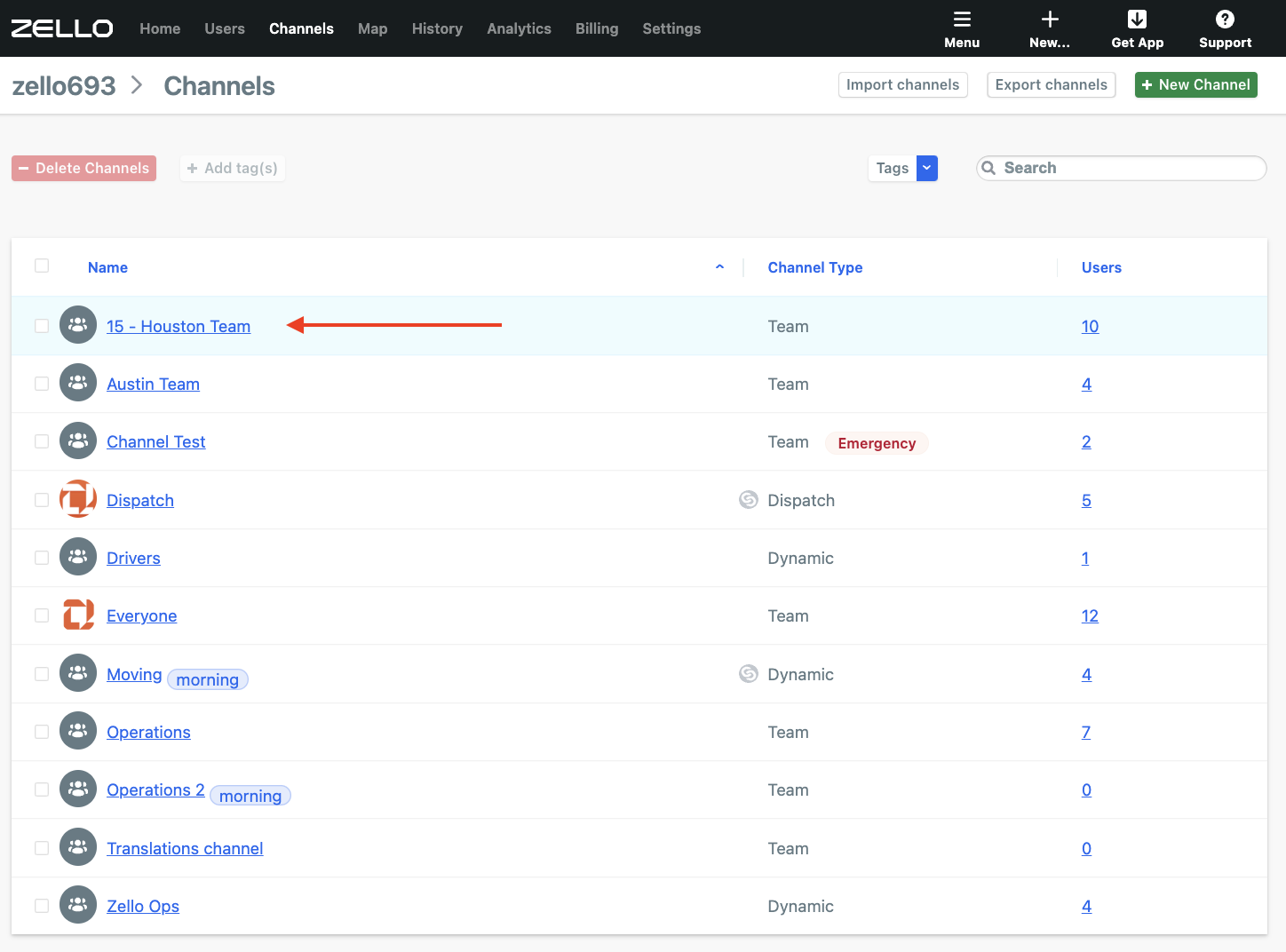Sort by Name column header
Image resolution: width=1286 pixels, height=952 pixels.
click(x=107, y=267)
